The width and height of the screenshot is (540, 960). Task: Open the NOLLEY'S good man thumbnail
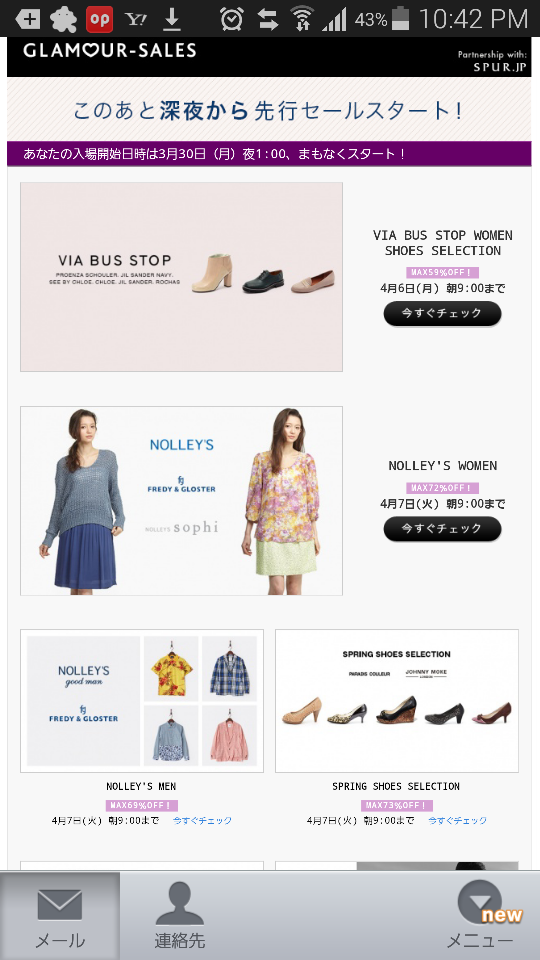[x=142, y=701]
